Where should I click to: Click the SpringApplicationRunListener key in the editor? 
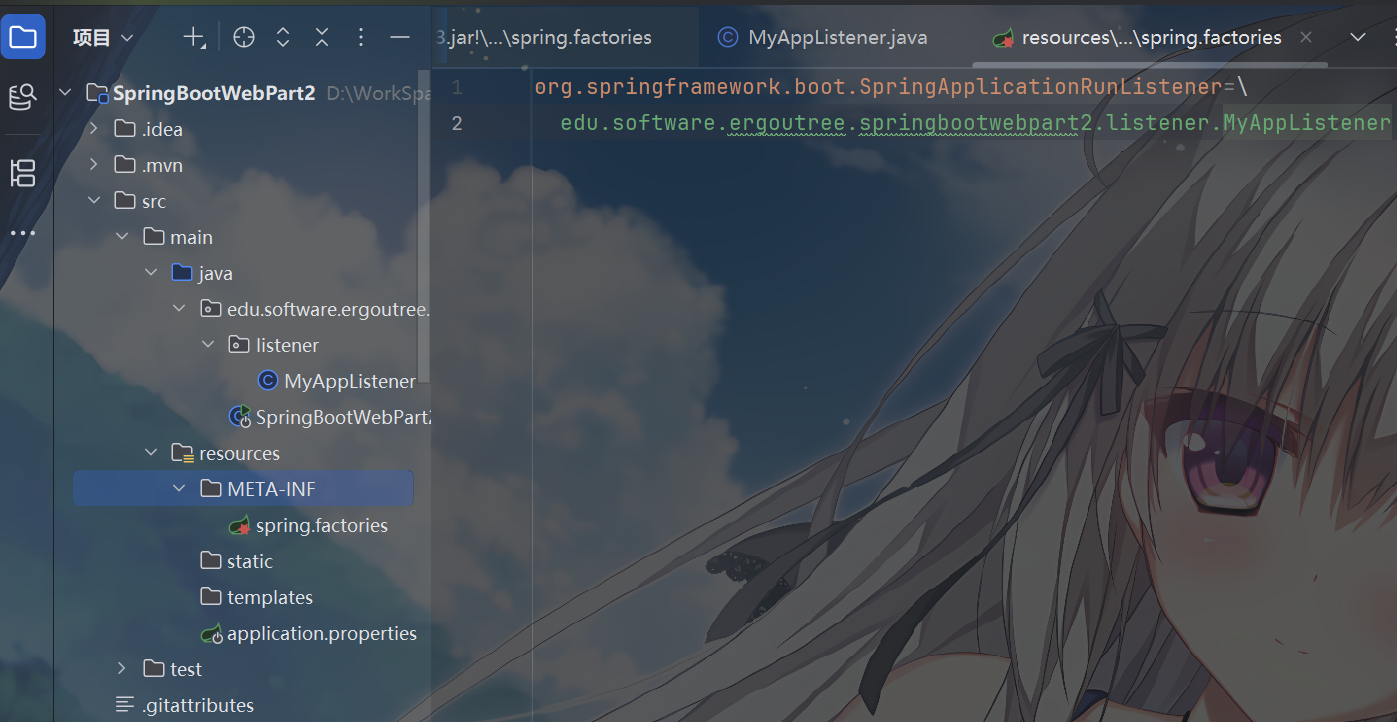click(x=1041, y=87)
